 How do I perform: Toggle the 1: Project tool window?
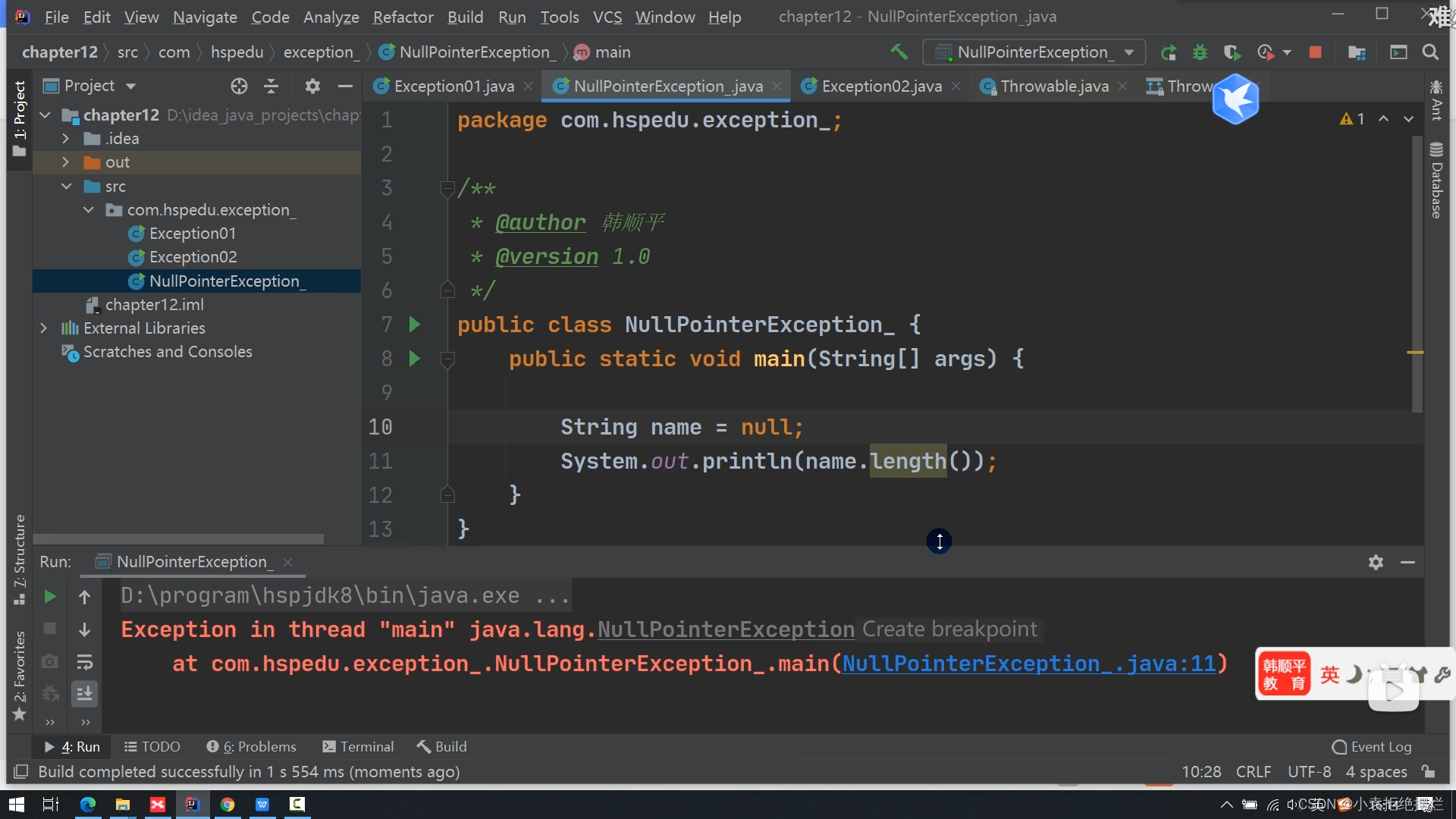click(20, 119)
